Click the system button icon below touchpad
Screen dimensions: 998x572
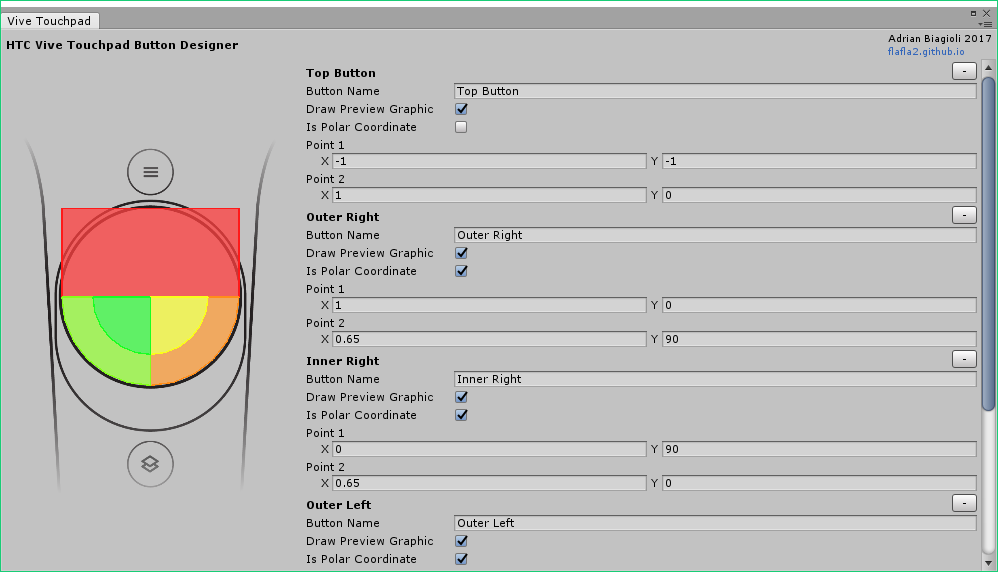pyautogui.click(x=150, y=464)
